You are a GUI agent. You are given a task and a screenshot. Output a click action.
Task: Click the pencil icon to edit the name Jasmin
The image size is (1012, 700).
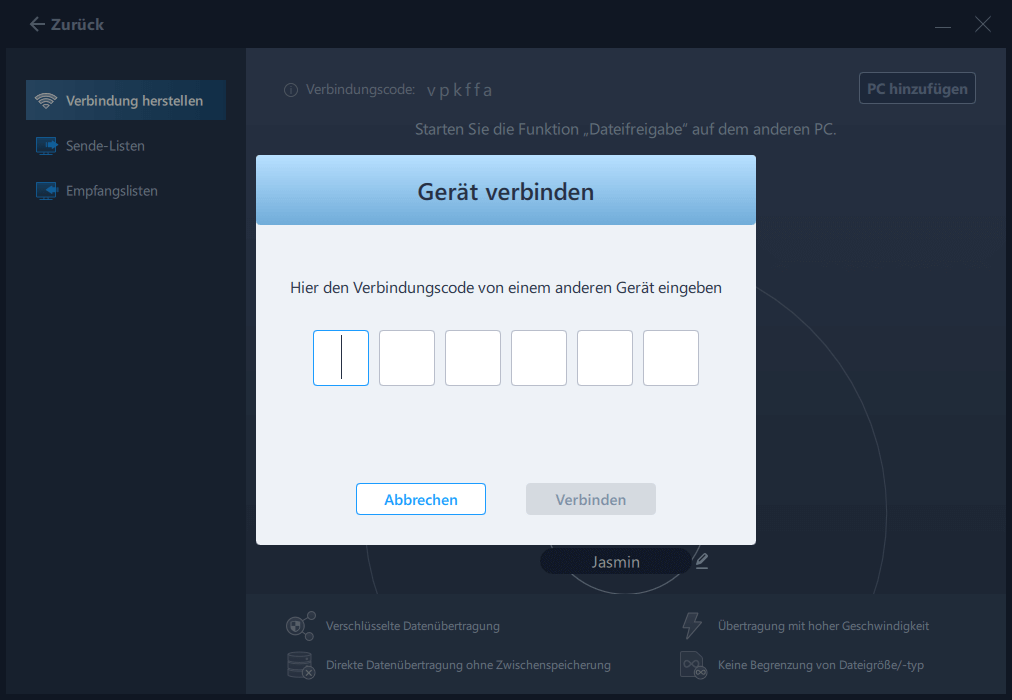(701, 560)
